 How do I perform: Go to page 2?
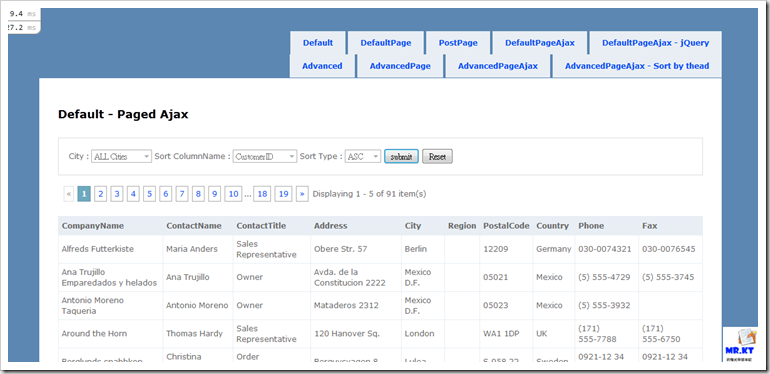(x=100, y=194)
